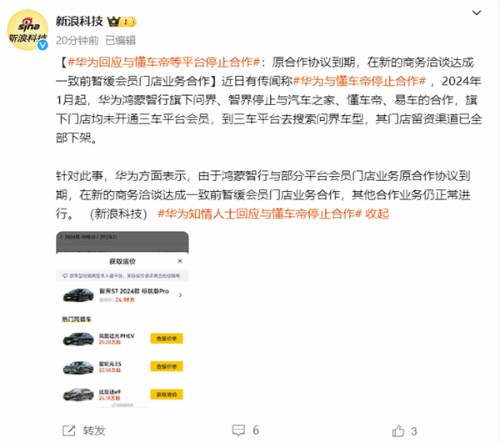Open hashtag #华为知情人士回应与懂车帝停止合作#
This screenshot has height=443, width=500.
point(260,214)
